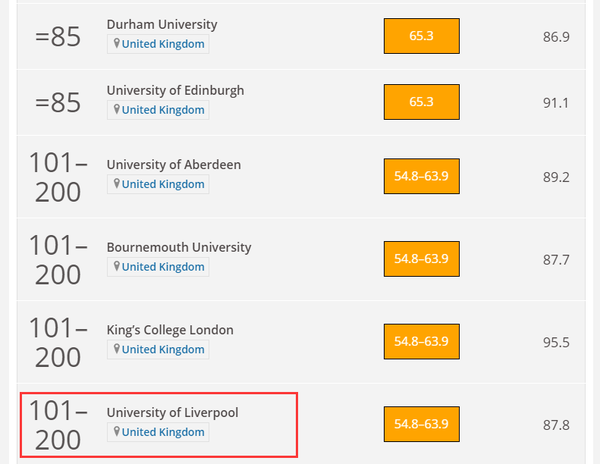Click the University of Aberdeen name
This screenshot has height=464, width=600.
click(174, 165)
